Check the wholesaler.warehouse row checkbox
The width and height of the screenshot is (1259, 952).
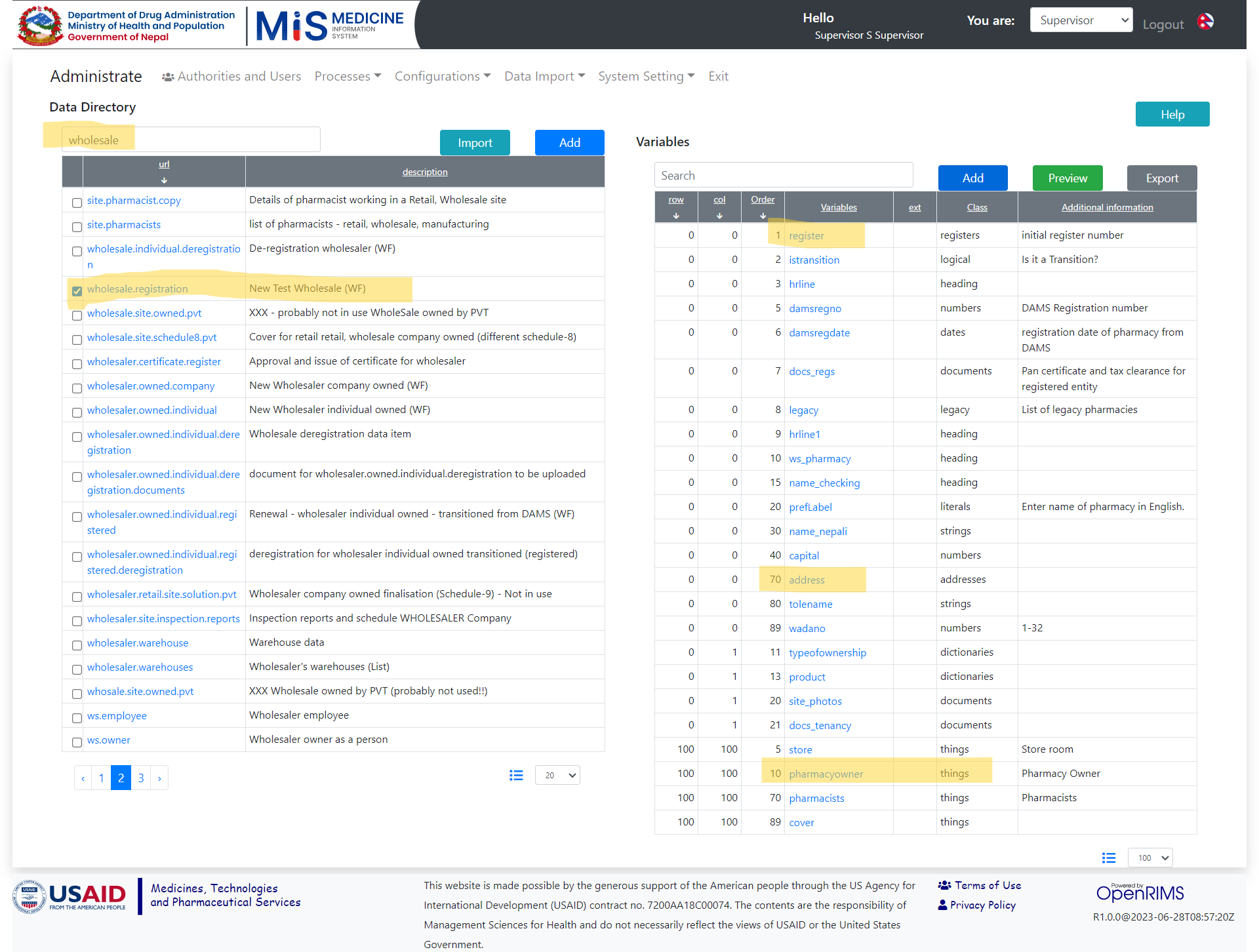pos(77,645)
